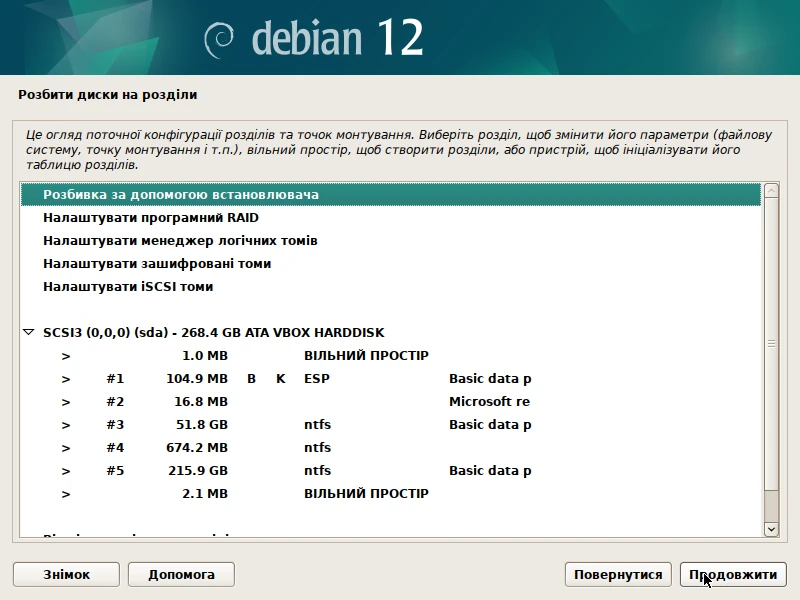Proceed with the Продовжити button
This screenshot has width=800, height=600.
(x=733, y=574)
